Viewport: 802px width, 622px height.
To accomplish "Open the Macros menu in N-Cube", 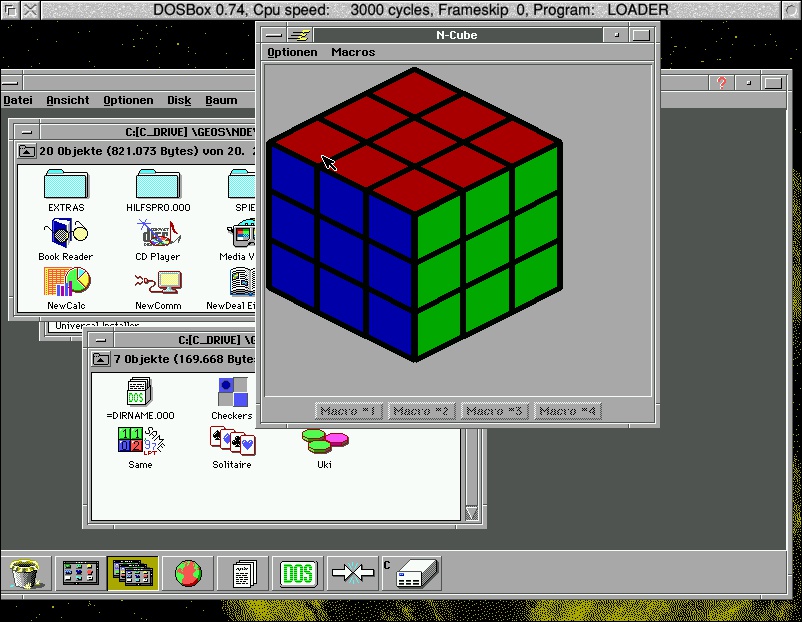I will coord(353,52).
